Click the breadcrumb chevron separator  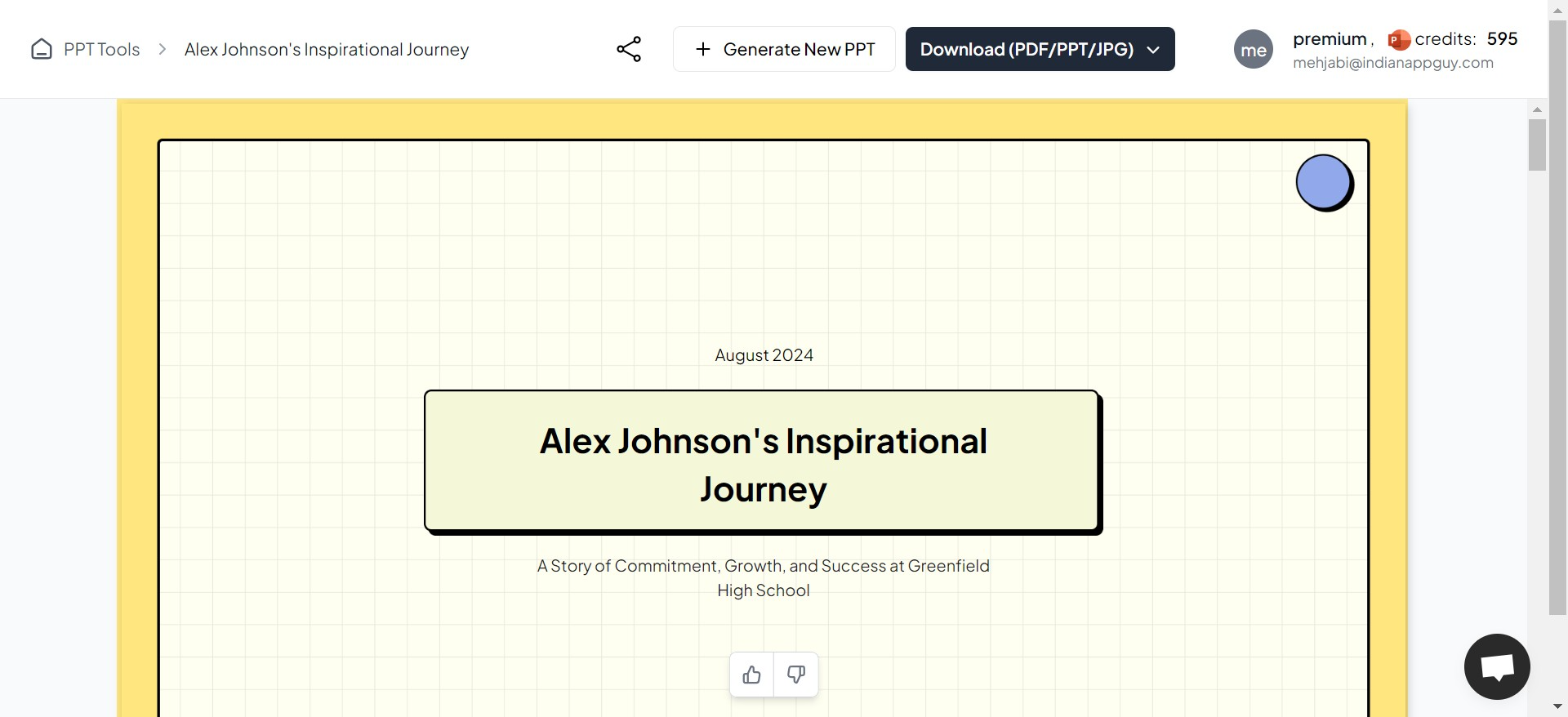163,50
